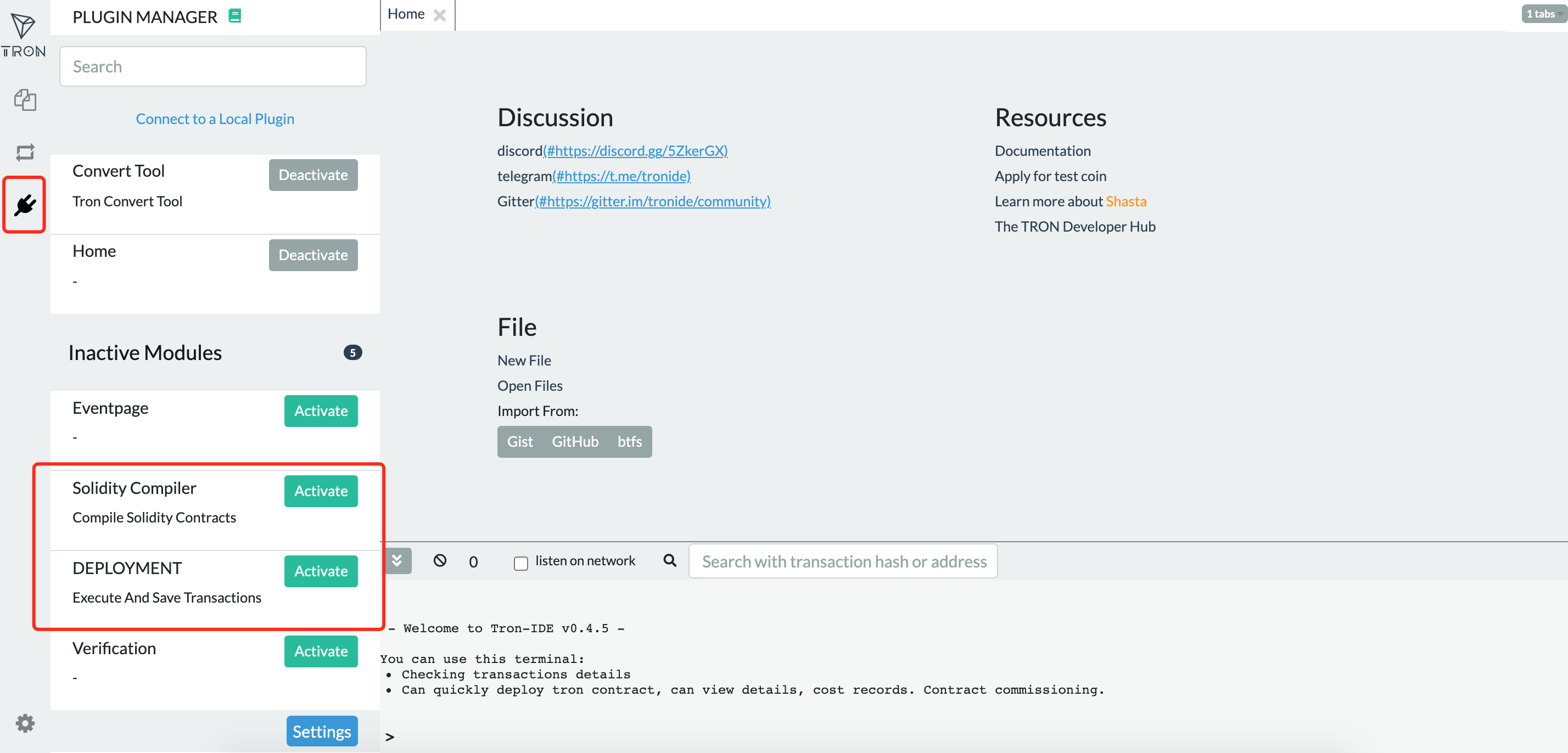
Task: Collapse the terminal with double-chevron button
Action: (397, 560)
